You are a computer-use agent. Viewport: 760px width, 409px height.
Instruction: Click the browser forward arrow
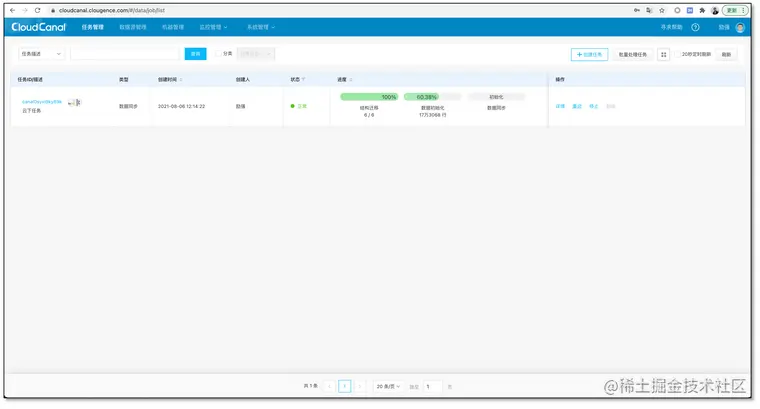tap(25, 10)
